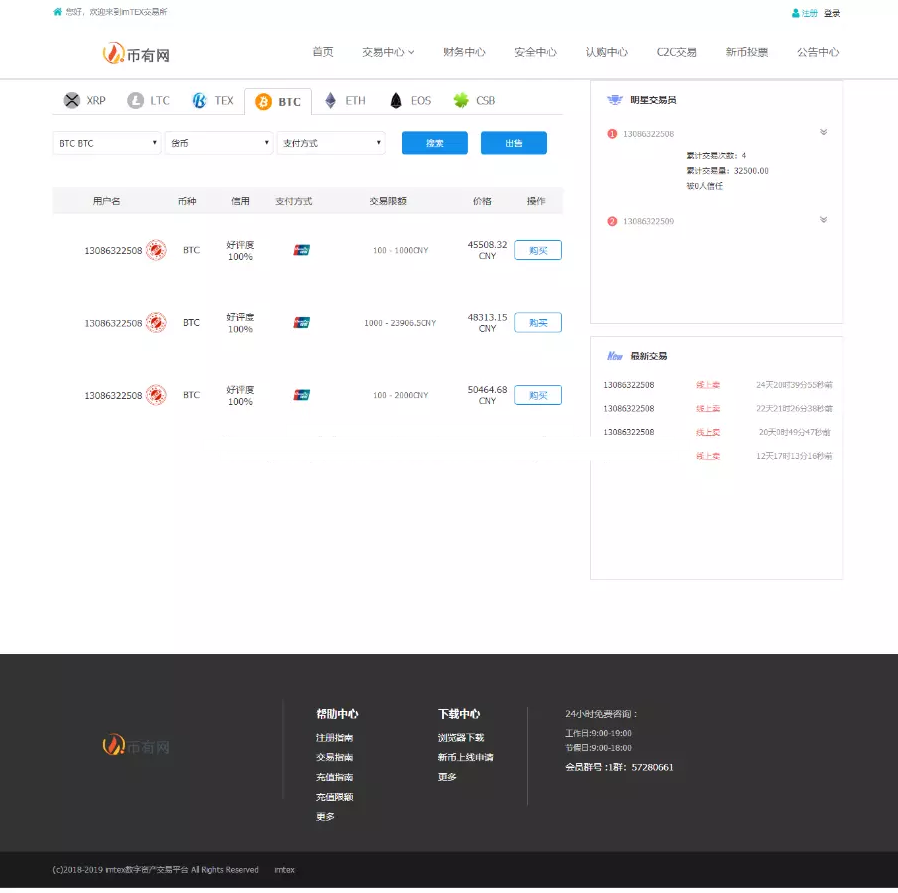Select the LTC coin icon

[135, 100]
